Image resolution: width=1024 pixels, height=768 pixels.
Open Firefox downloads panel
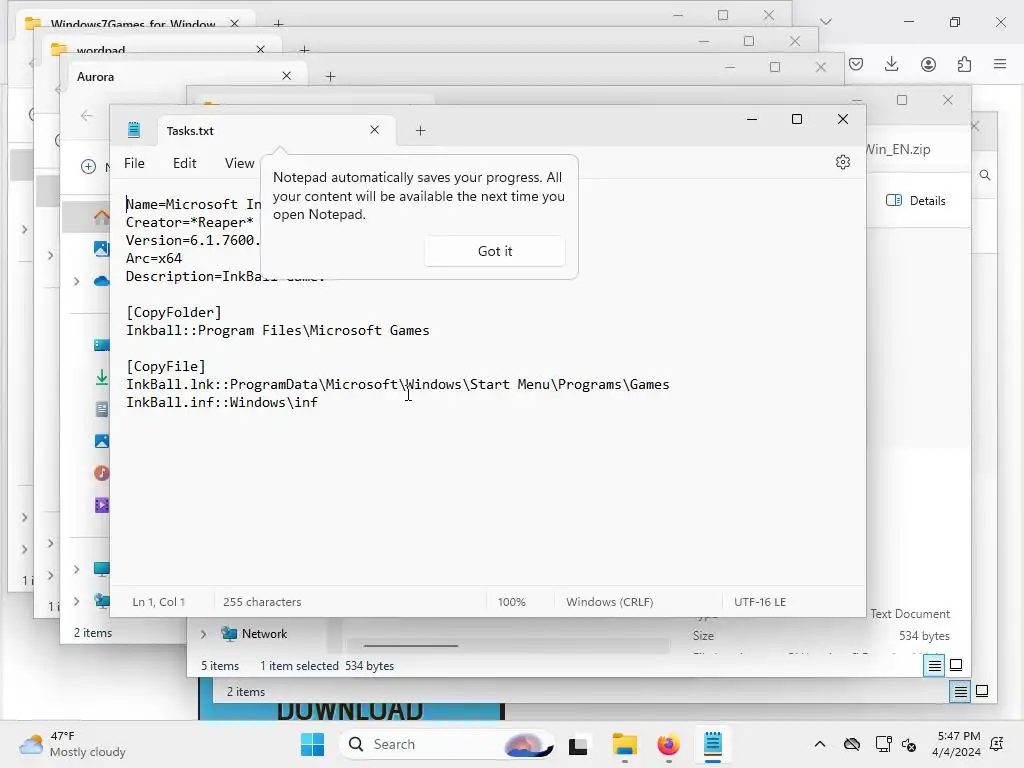891,64
